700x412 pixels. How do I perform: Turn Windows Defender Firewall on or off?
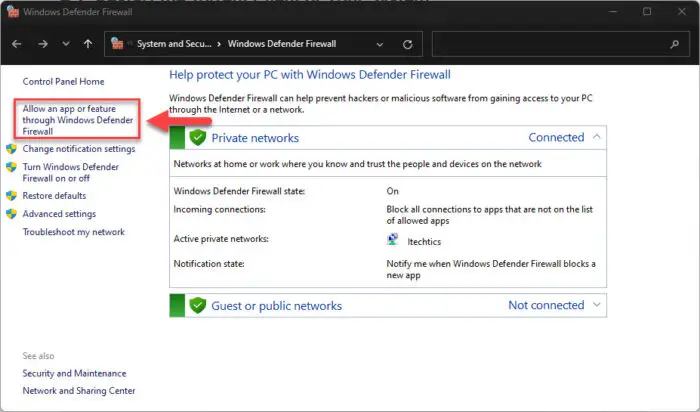pos(71,172)
